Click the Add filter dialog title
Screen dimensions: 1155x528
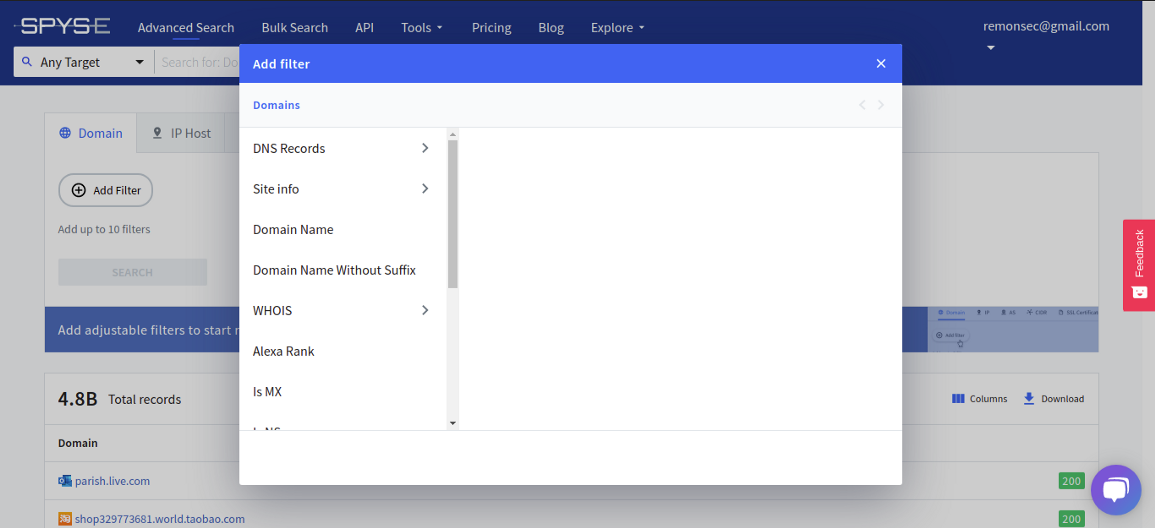click(x=281, y=64)
